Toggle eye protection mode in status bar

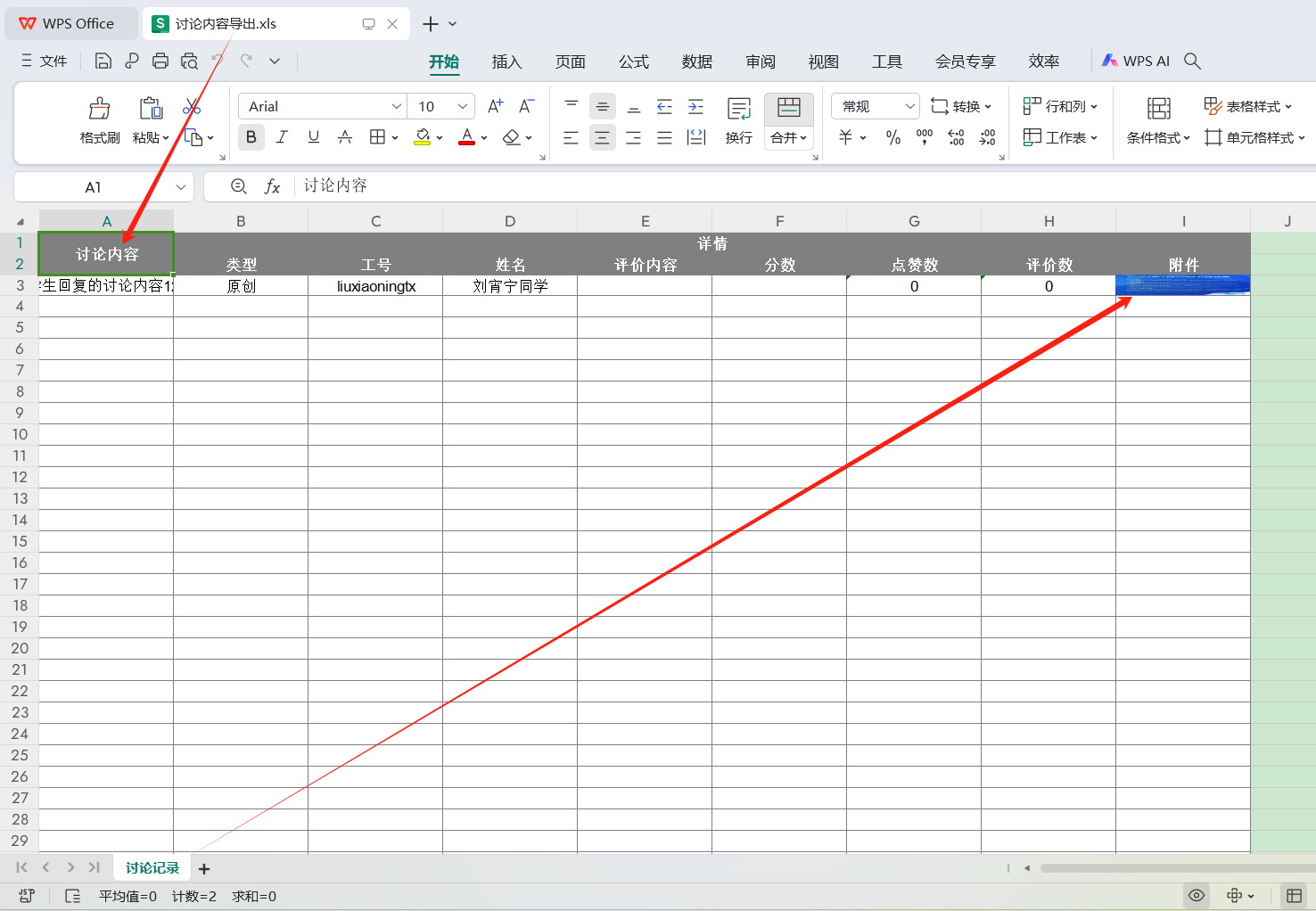click(1197, 896)
